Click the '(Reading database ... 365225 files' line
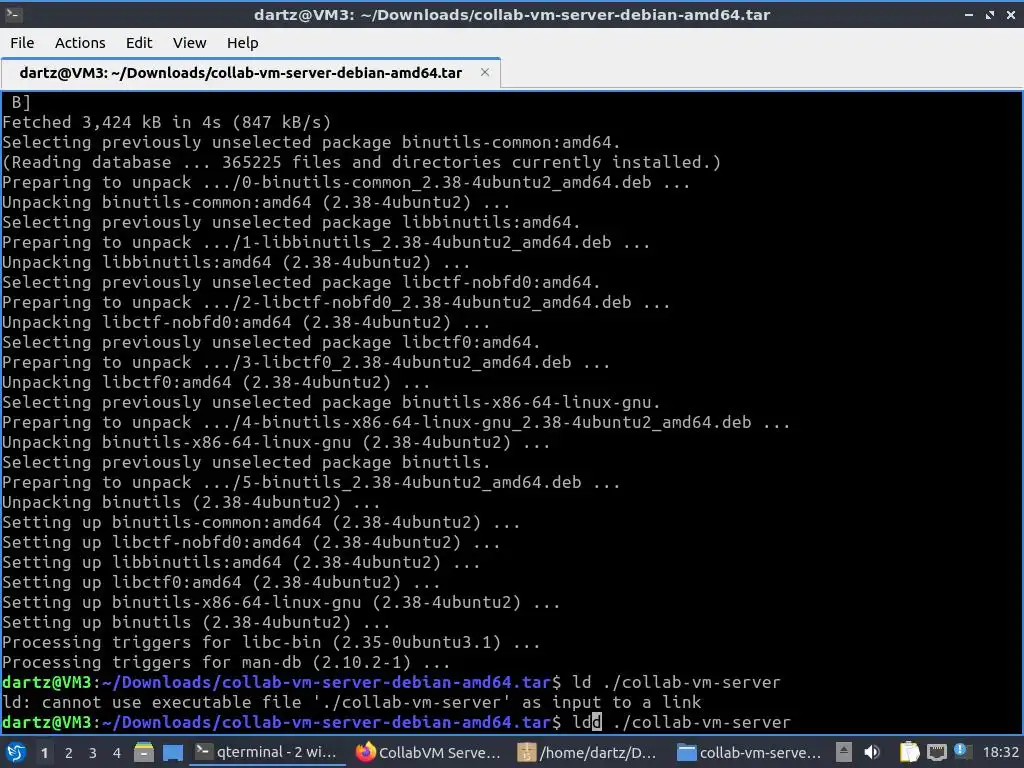 pyautogui.click(x=361, y=162)
